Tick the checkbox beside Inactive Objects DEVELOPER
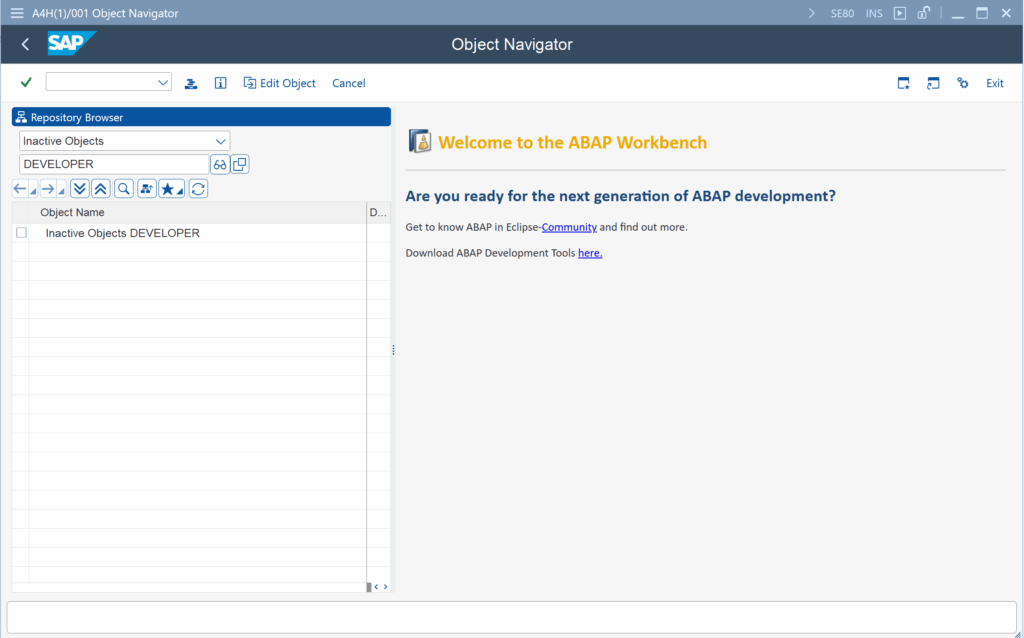 [21, 231]
